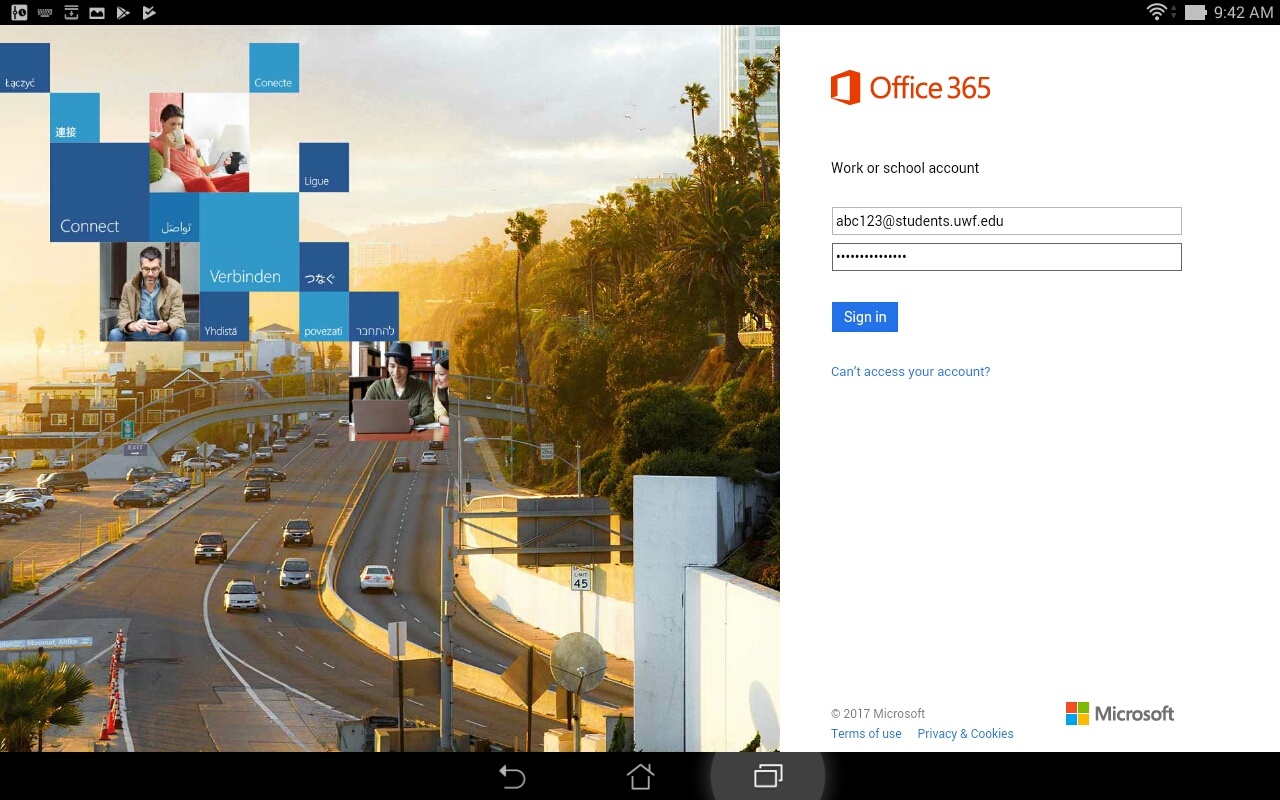Tap the 9:42 AM clock

1243,12
